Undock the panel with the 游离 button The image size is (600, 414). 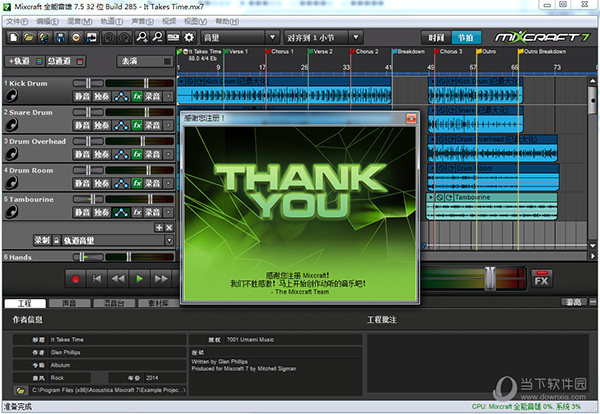click(574, 302)
